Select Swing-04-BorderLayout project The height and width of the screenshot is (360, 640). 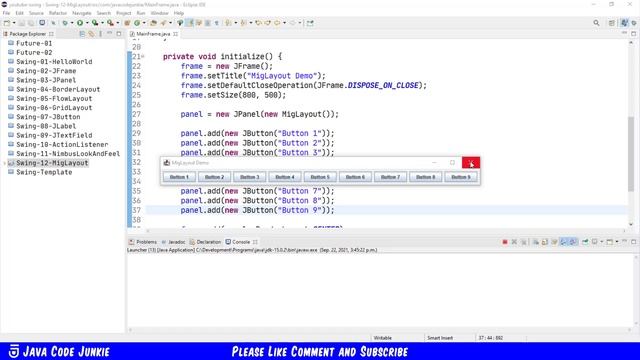point(58,89)
